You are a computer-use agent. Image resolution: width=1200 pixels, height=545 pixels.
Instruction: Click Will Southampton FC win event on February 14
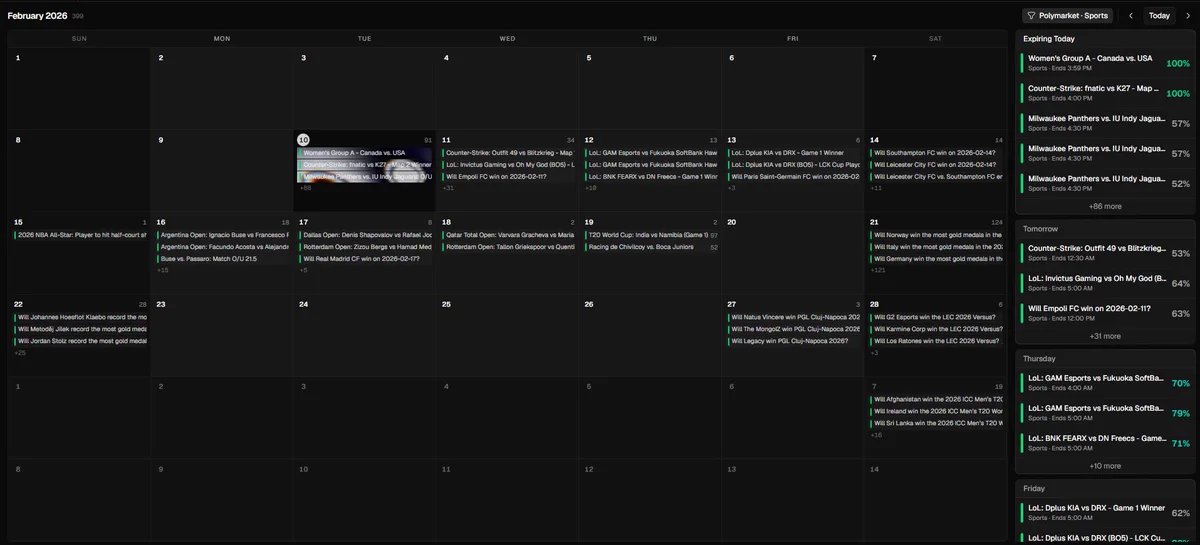[x=937, y=153]
